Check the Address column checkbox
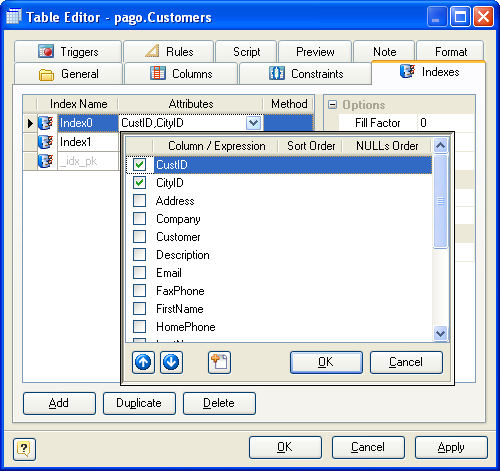 [x=139, y=201]
